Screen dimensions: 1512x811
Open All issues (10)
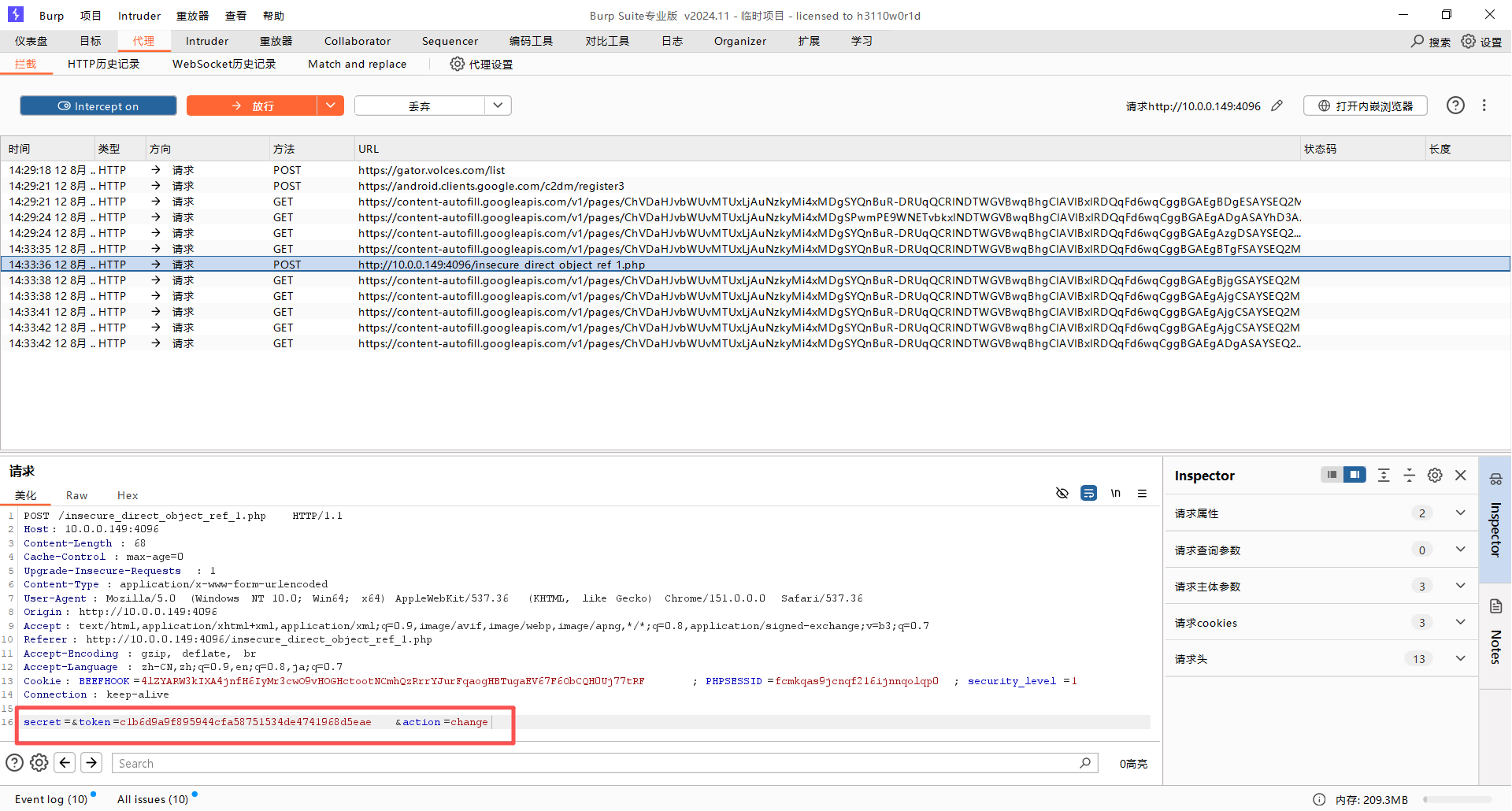(153, 799)
